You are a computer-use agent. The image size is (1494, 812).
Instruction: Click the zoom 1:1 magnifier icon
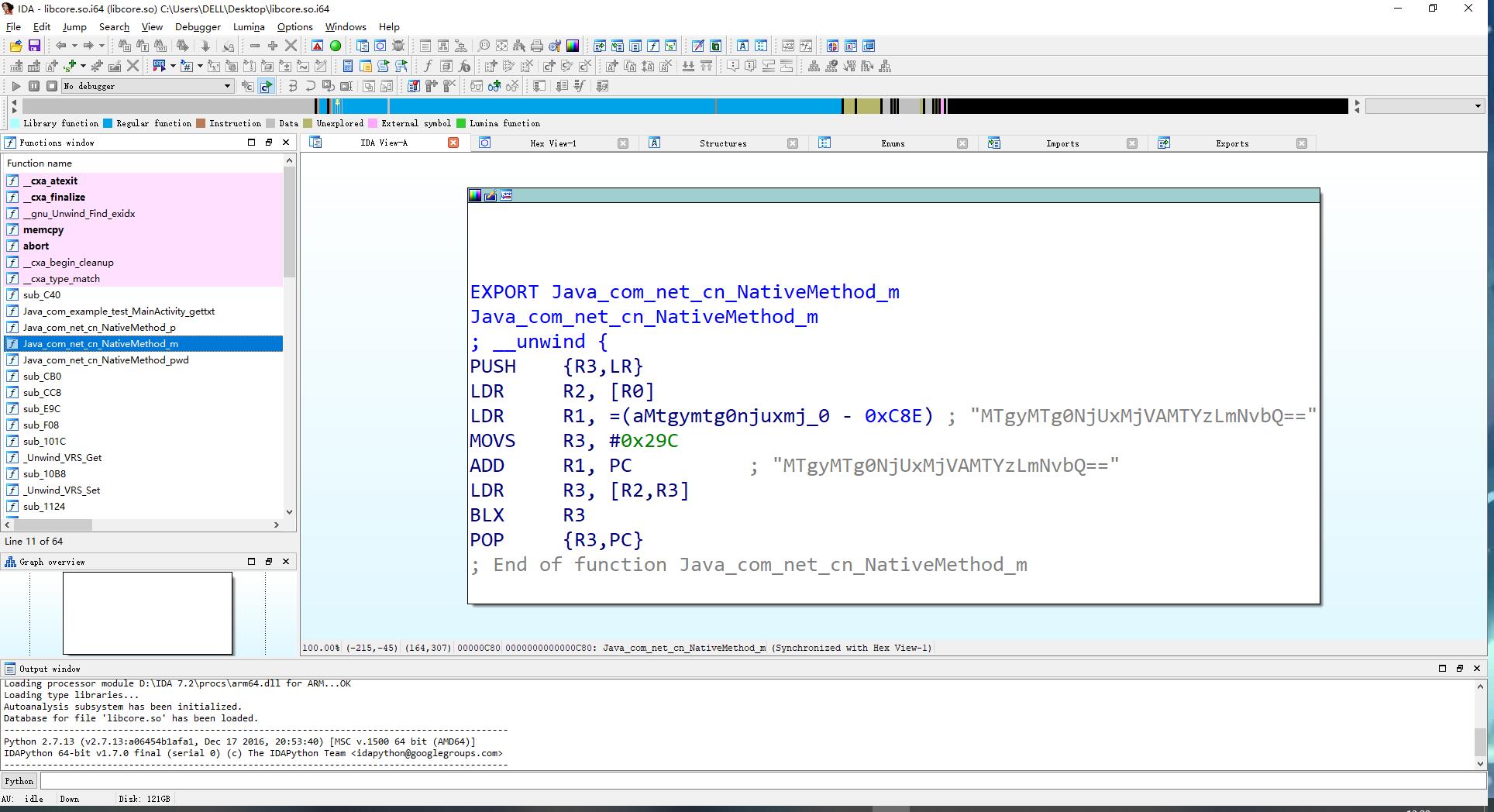484,46
